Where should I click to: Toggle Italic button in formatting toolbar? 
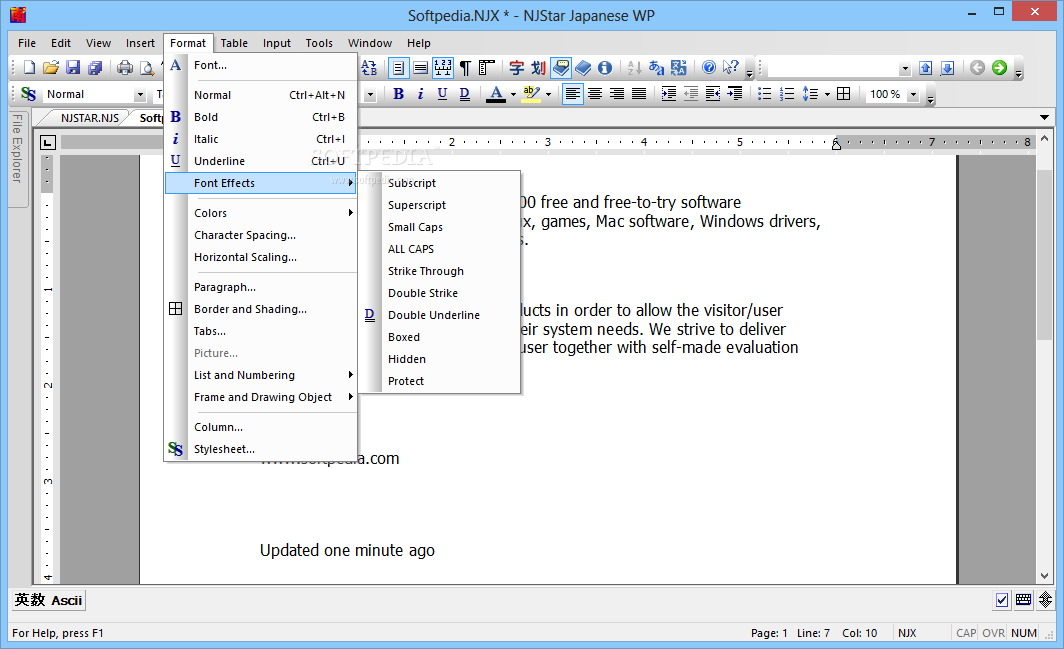(x=420, y=94)
